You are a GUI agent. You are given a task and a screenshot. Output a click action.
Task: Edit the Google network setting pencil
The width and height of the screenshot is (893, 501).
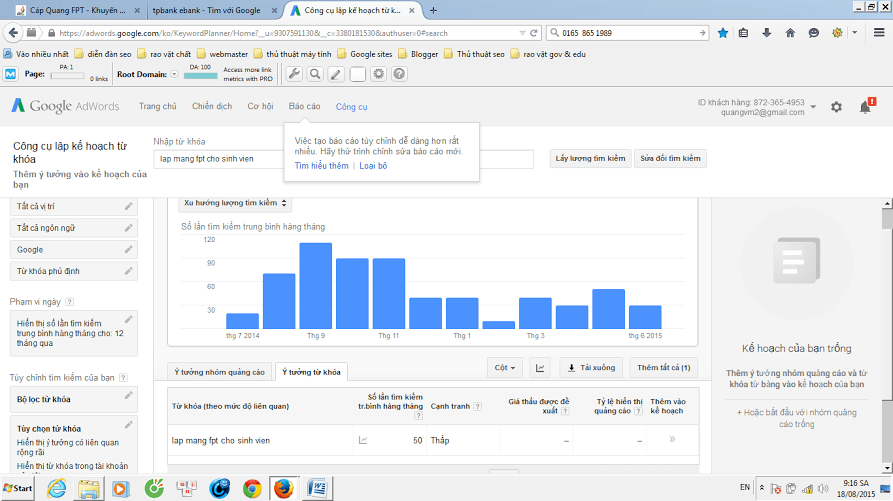(129, 249)
